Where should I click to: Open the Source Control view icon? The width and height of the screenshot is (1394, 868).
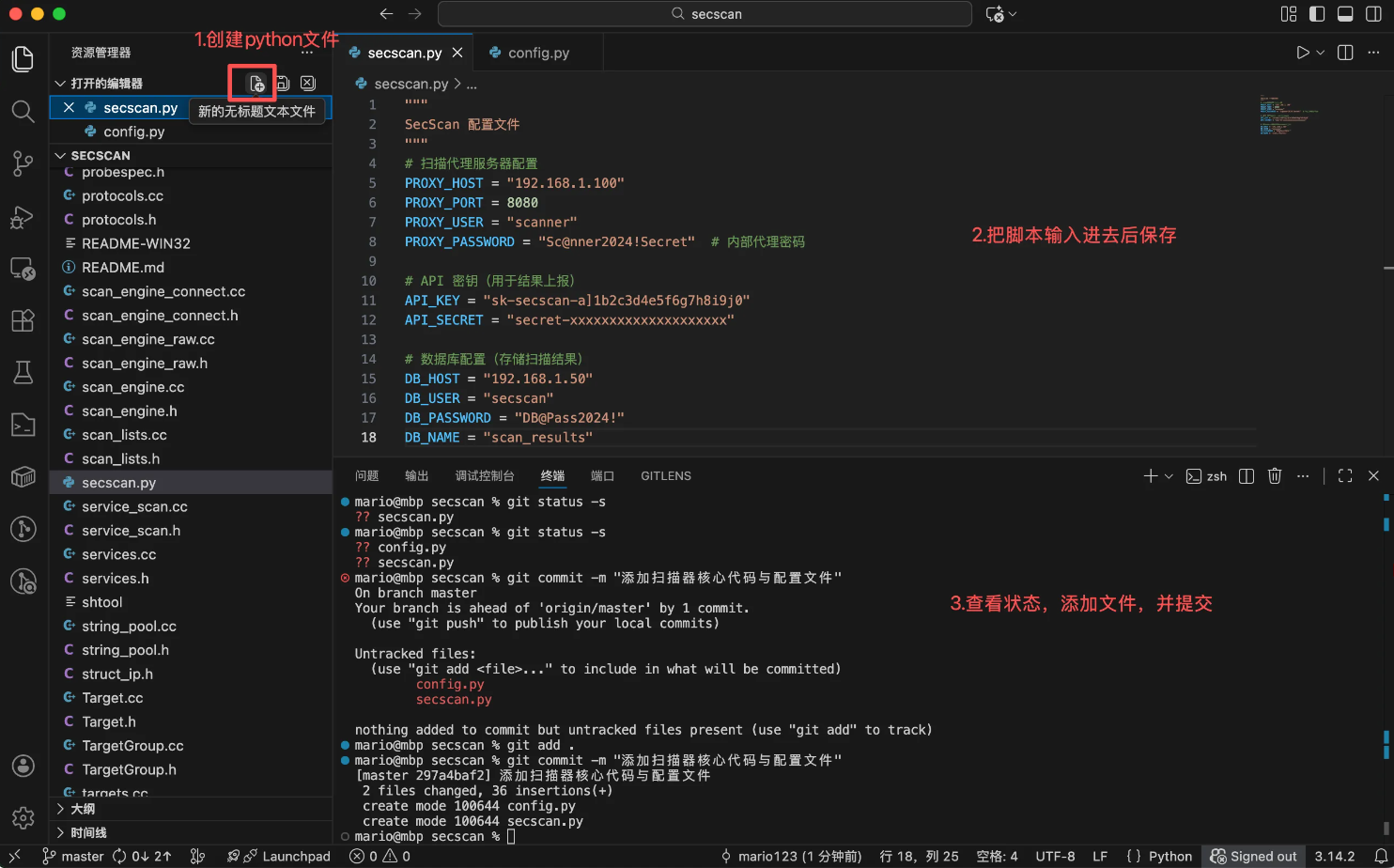click(x=23, y=163)
